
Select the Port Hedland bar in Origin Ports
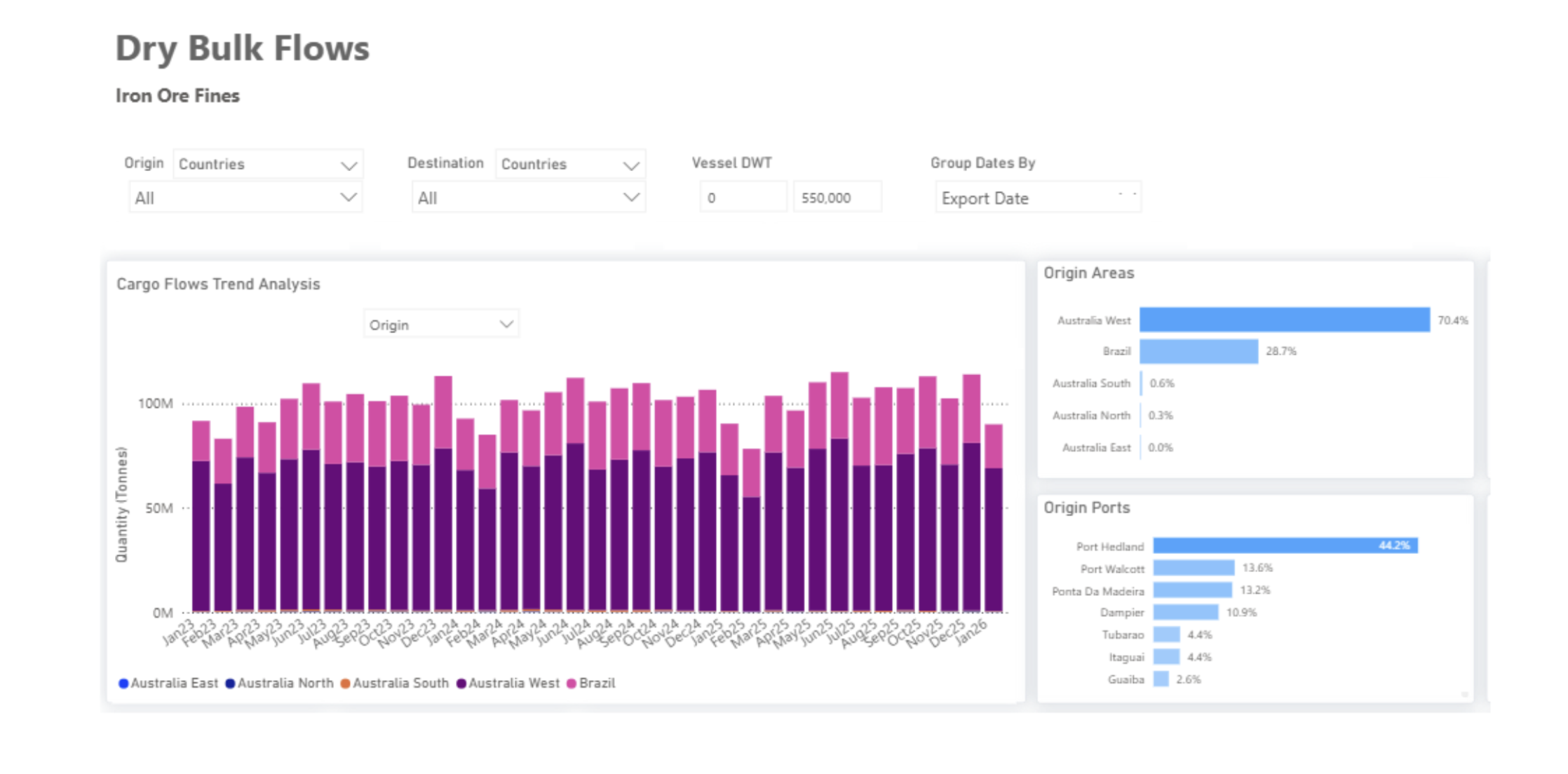pos(1285,545)
